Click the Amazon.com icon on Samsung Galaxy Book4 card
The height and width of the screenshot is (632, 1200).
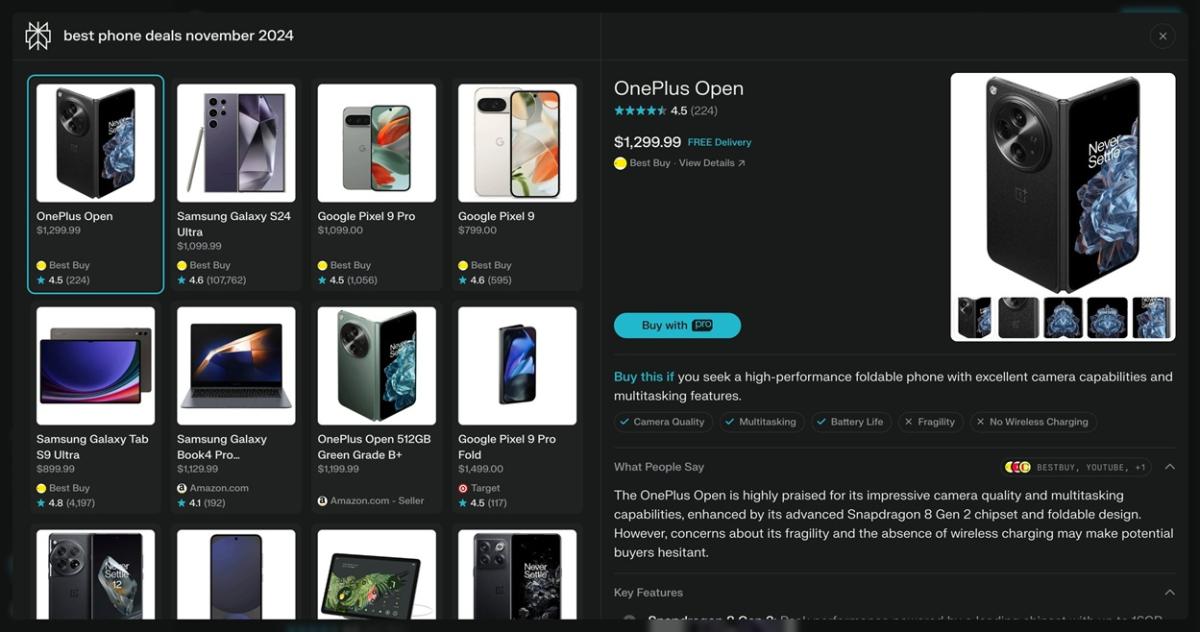[182, 488]
